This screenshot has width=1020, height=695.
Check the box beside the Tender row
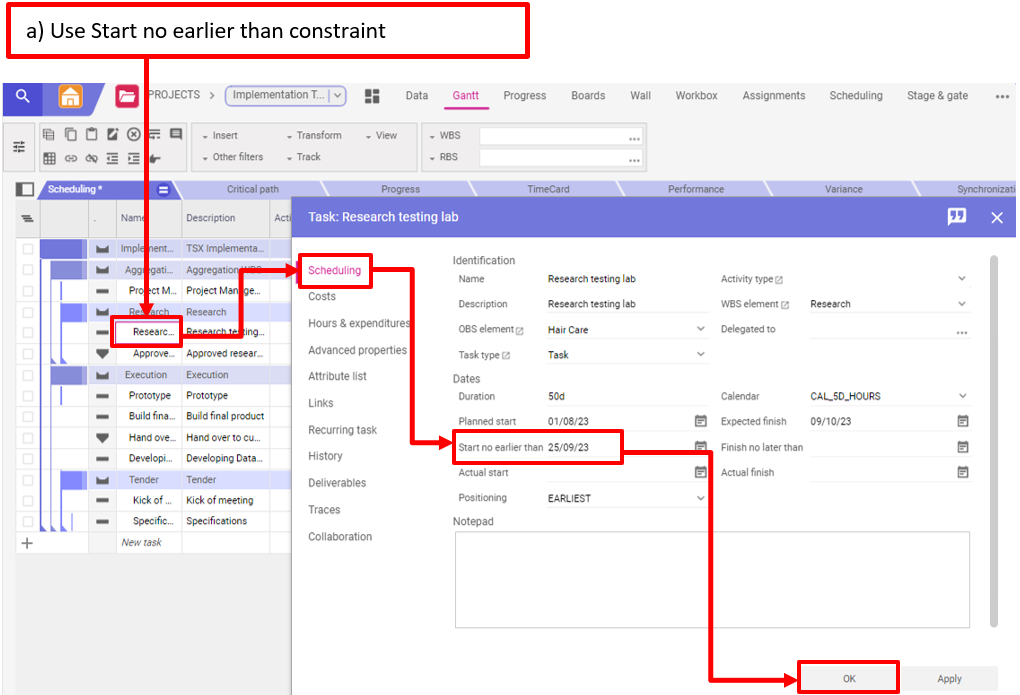coord(28,480)
